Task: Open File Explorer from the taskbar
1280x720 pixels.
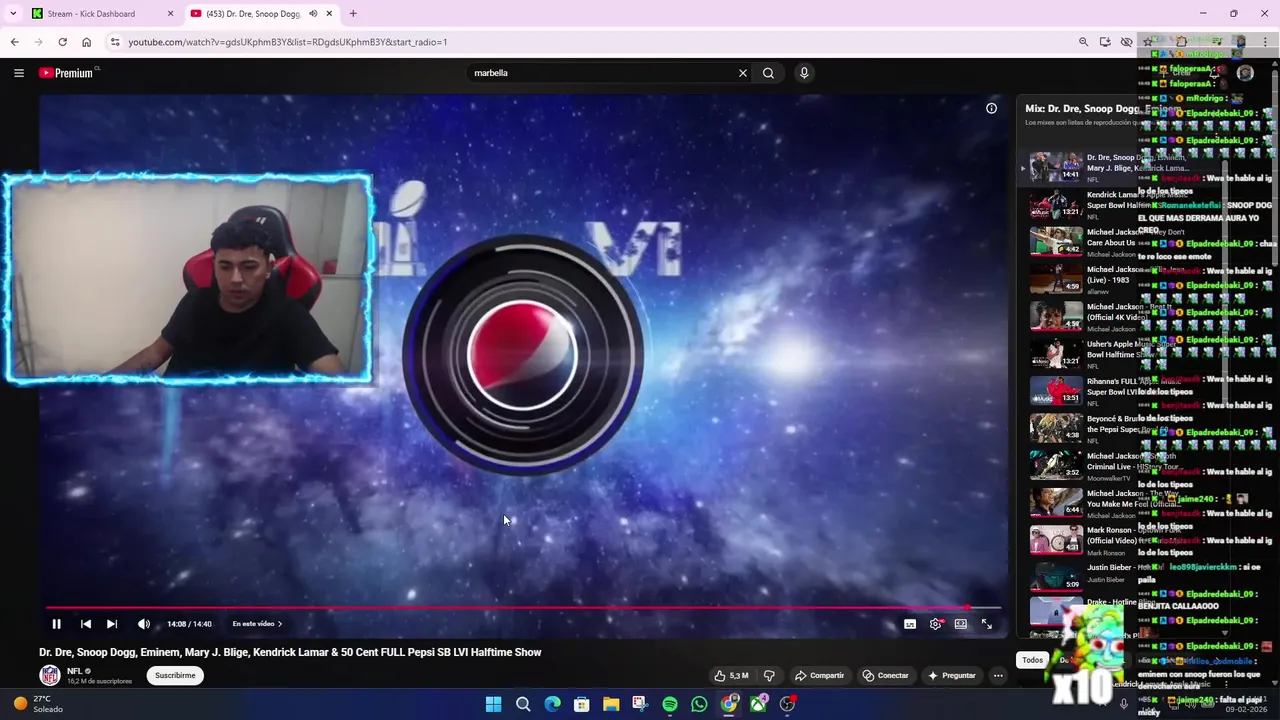Action: coord(611,705)
